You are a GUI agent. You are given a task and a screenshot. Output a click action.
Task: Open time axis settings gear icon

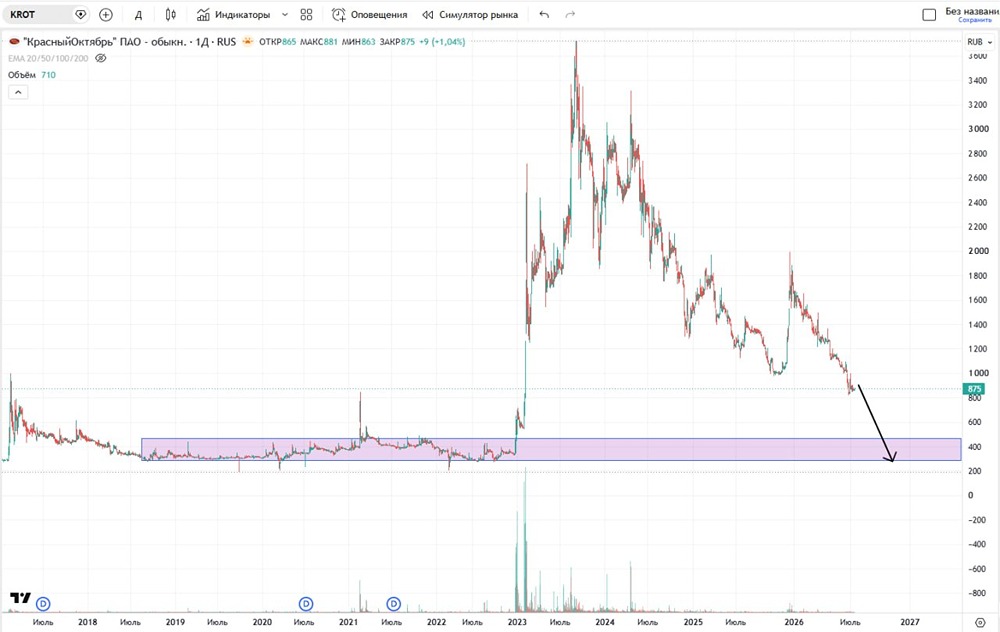coord(980,622)
